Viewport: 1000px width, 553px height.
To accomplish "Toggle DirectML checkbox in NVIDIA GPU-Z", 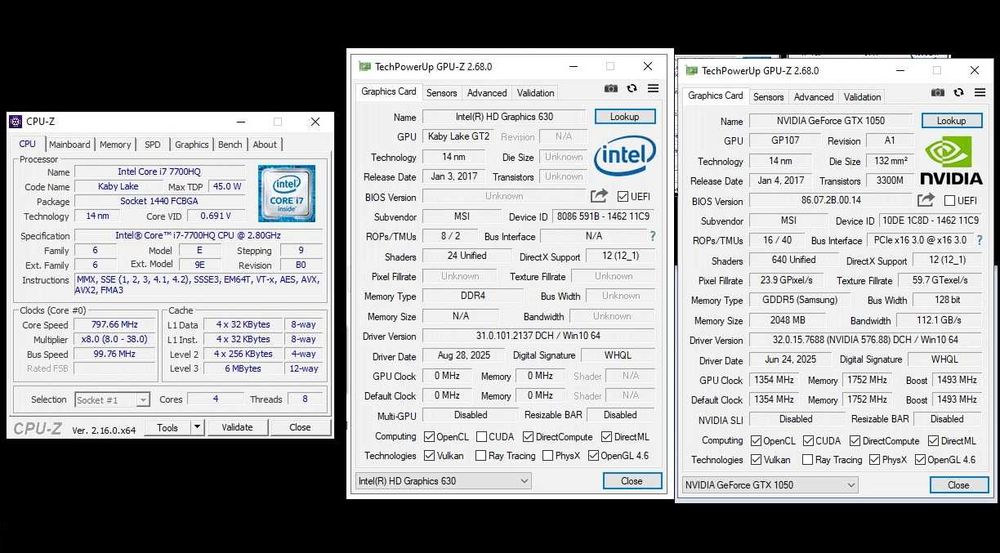I will (934, 441).
